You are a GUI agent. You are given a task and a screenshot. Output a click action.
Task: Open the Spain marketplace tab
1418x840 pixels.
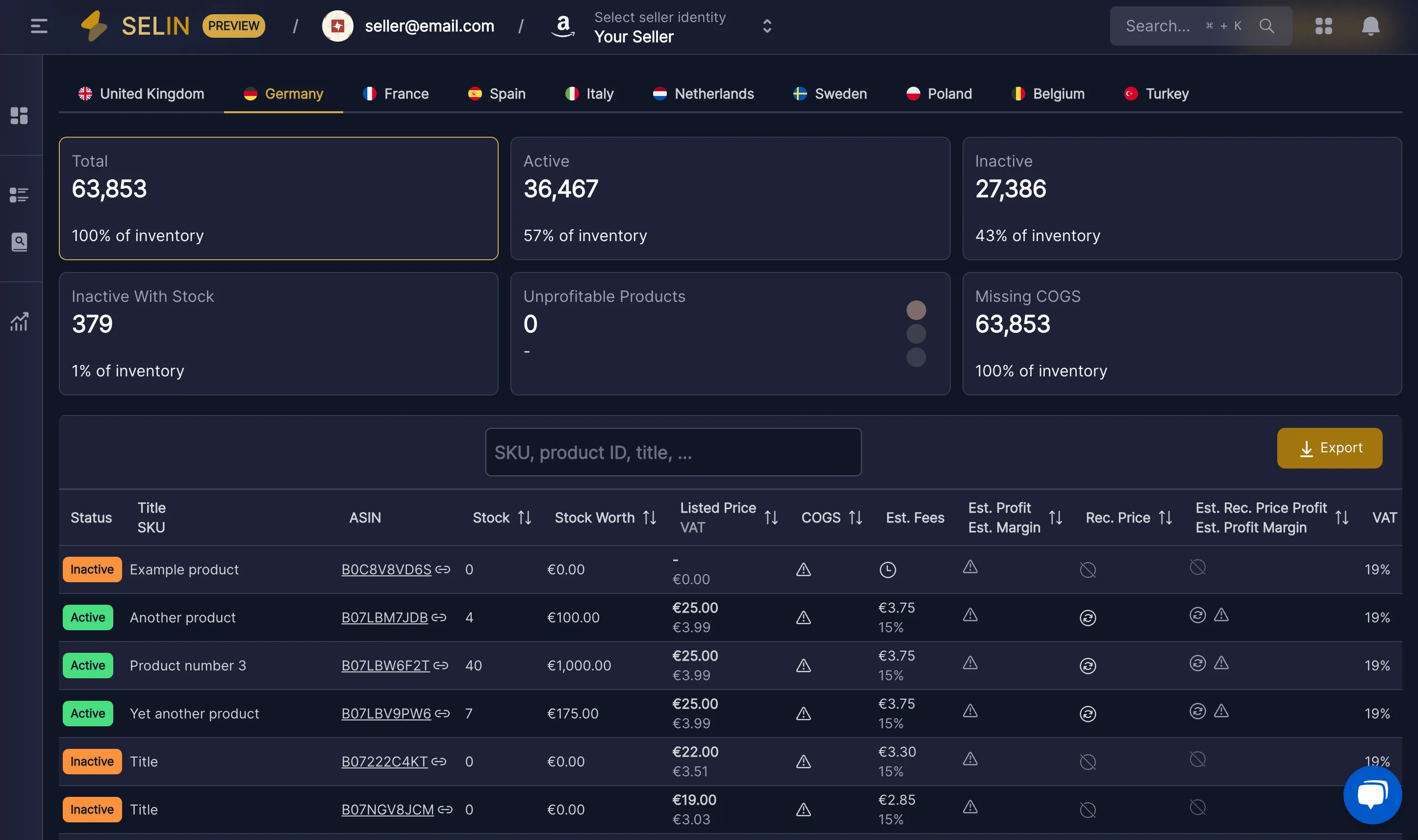coord(497,94)
